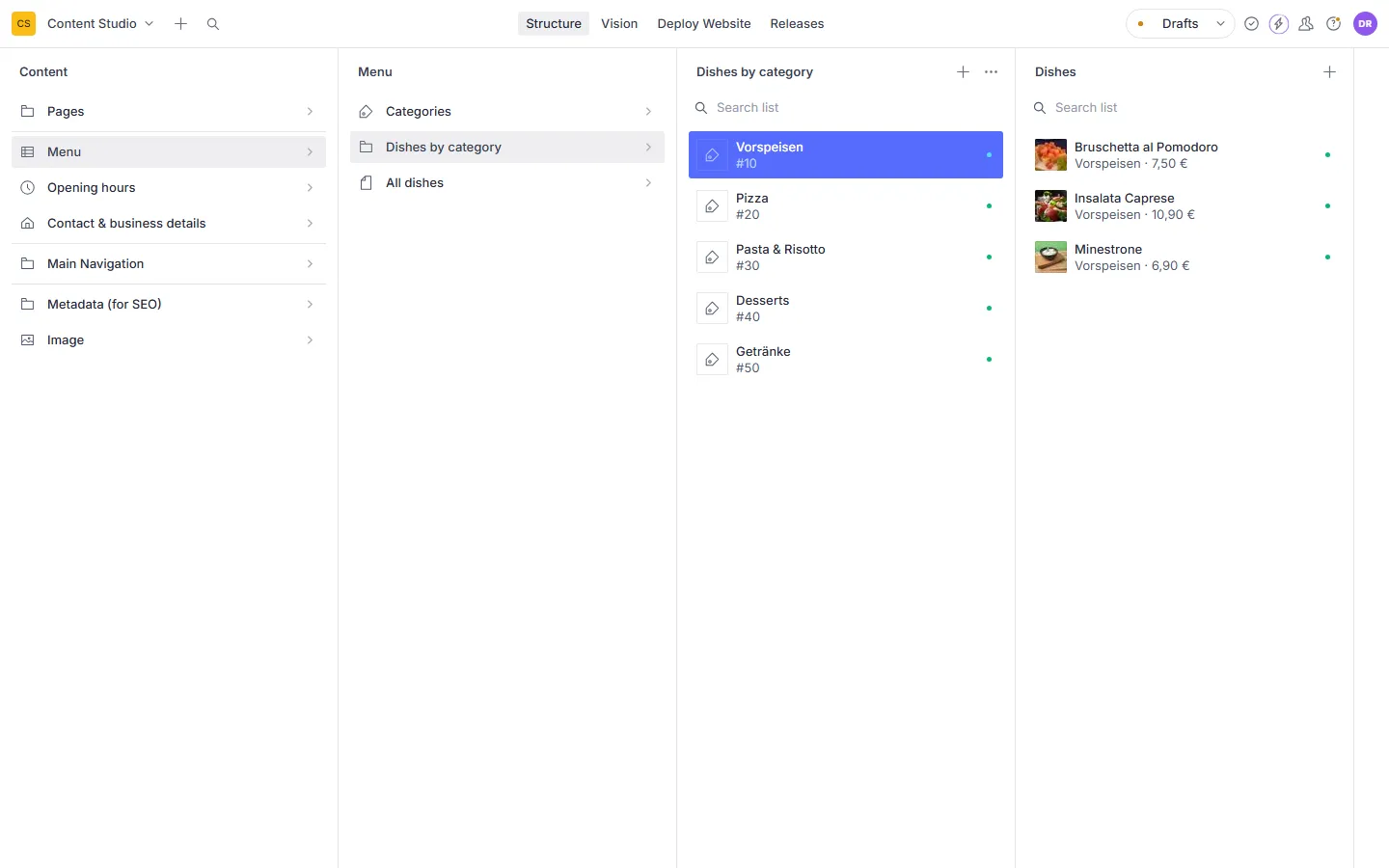Click the tag icon next to Desserts

(712, 309)
